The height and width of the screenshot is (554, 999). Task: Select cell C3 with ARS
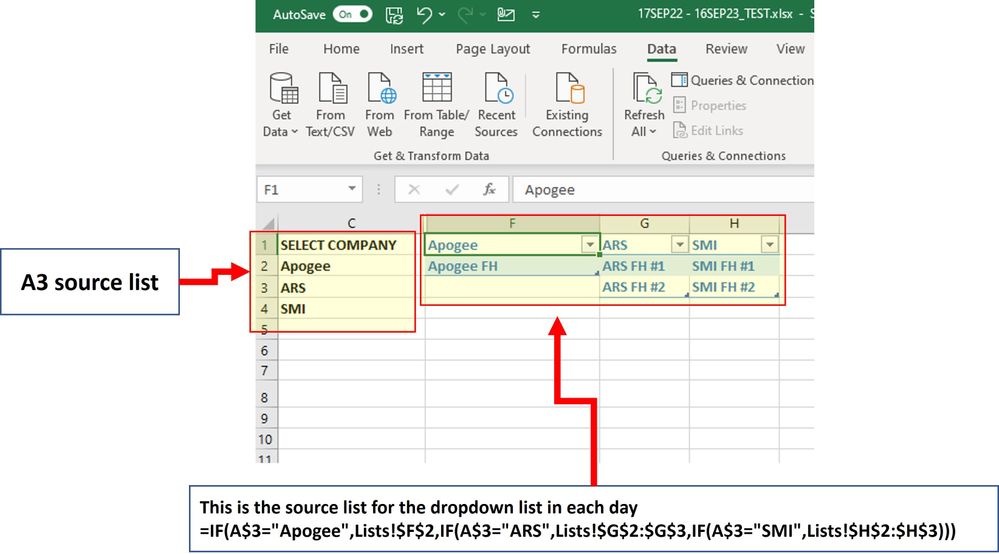pos(351,287)
